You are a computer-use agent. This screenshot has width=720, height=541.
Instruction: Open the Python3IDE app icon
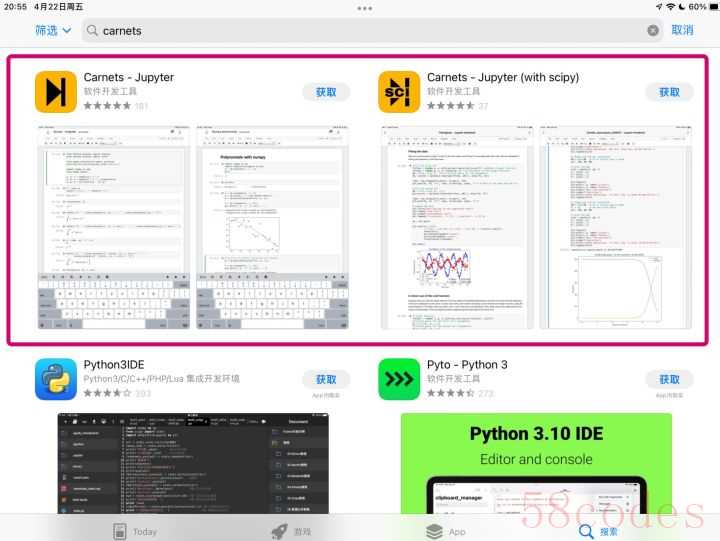coord(56,379)
